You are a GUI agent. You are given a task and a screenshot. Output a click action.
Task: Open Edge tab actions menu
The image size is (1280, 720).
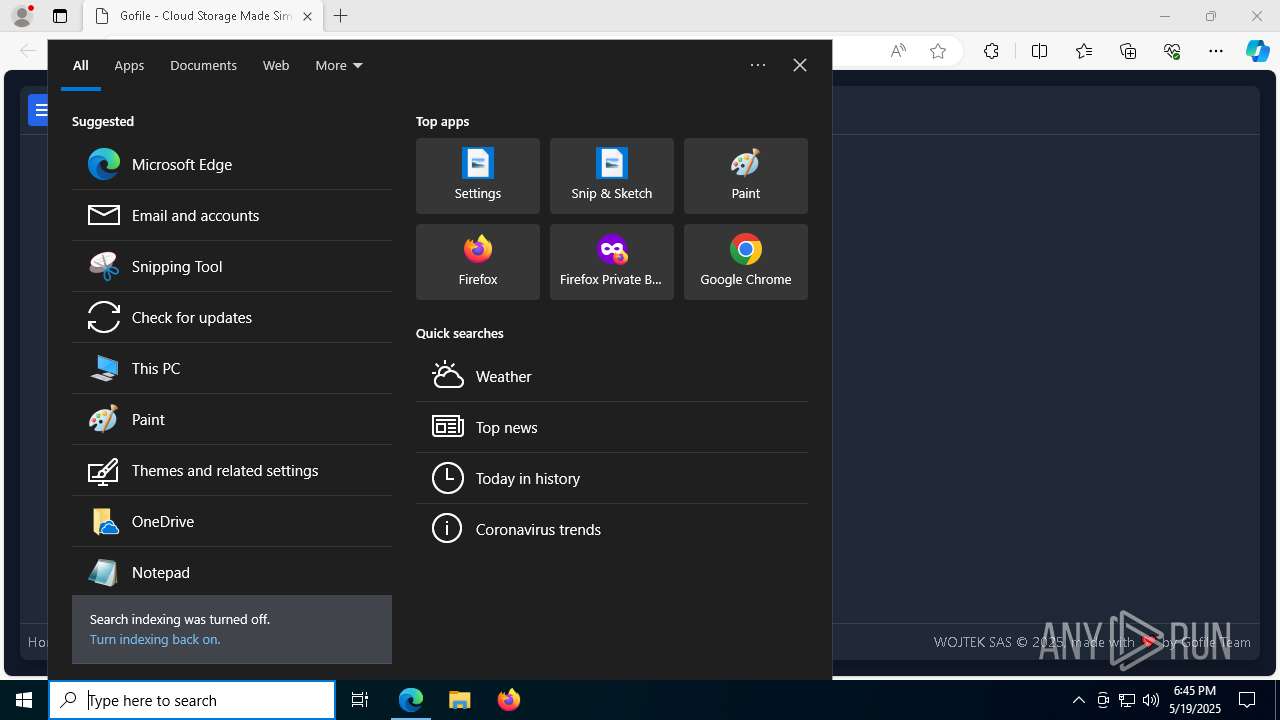tap(60, 16)
